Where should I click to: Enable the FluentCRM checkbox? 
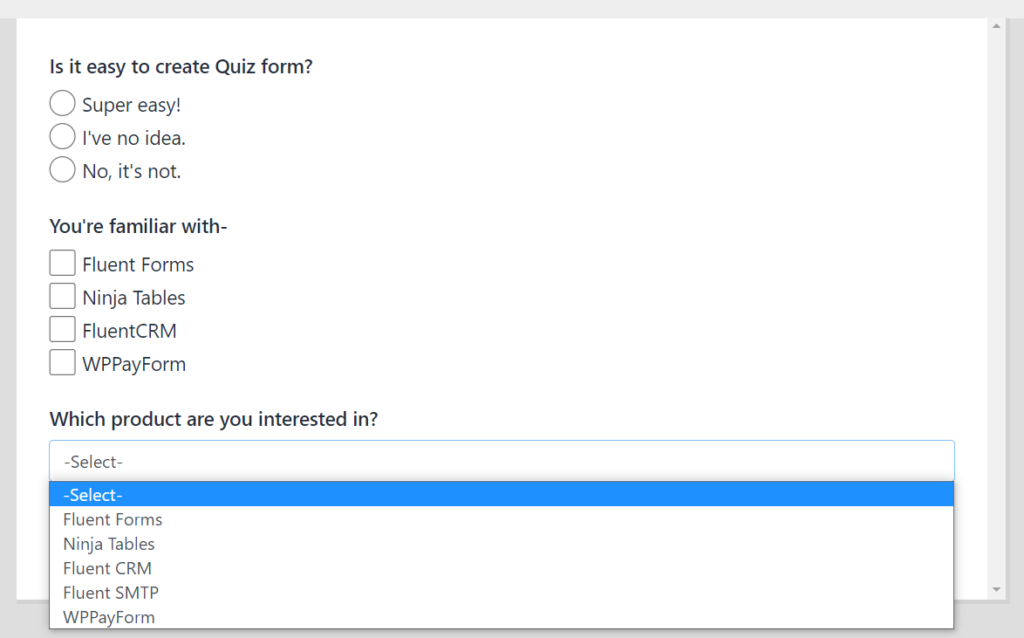pyautogui.click(x=62, y=329)
